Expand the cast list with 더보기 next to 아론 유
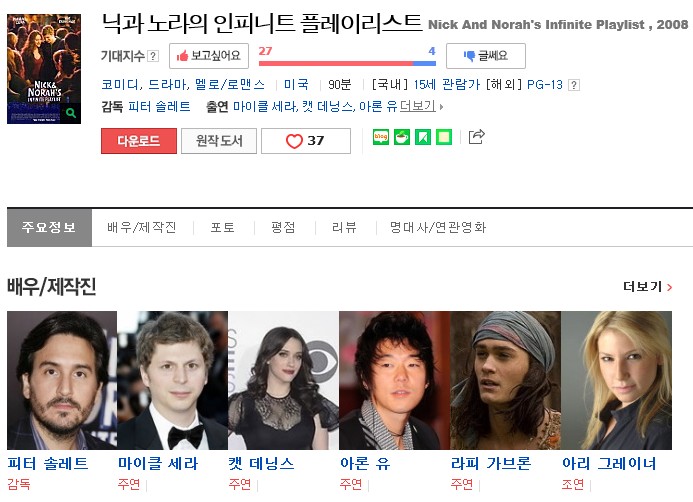693x502 pixels. coord(421,106)
